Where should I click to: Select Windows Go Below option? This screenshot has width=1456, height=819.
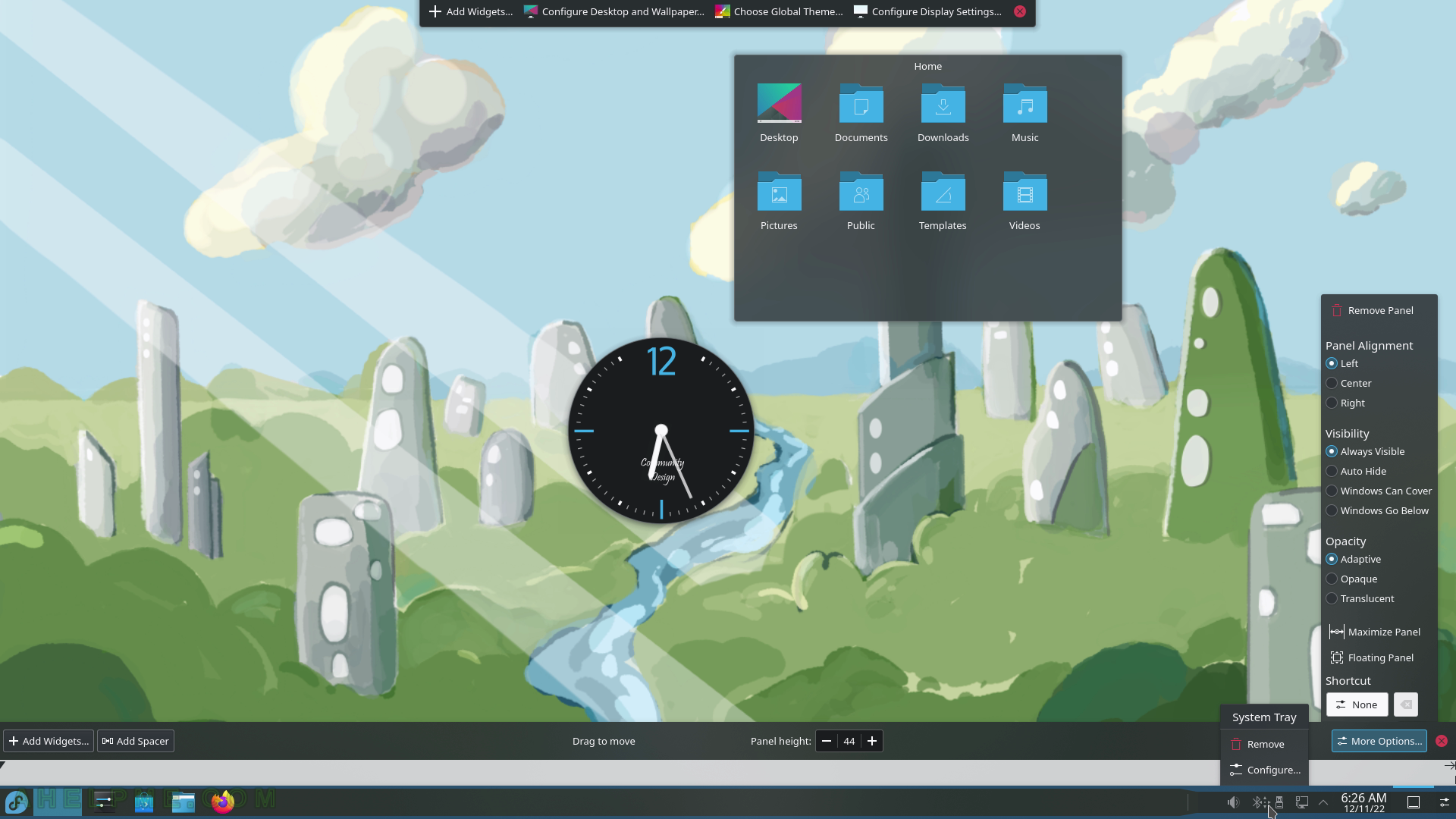[1377, 510]
